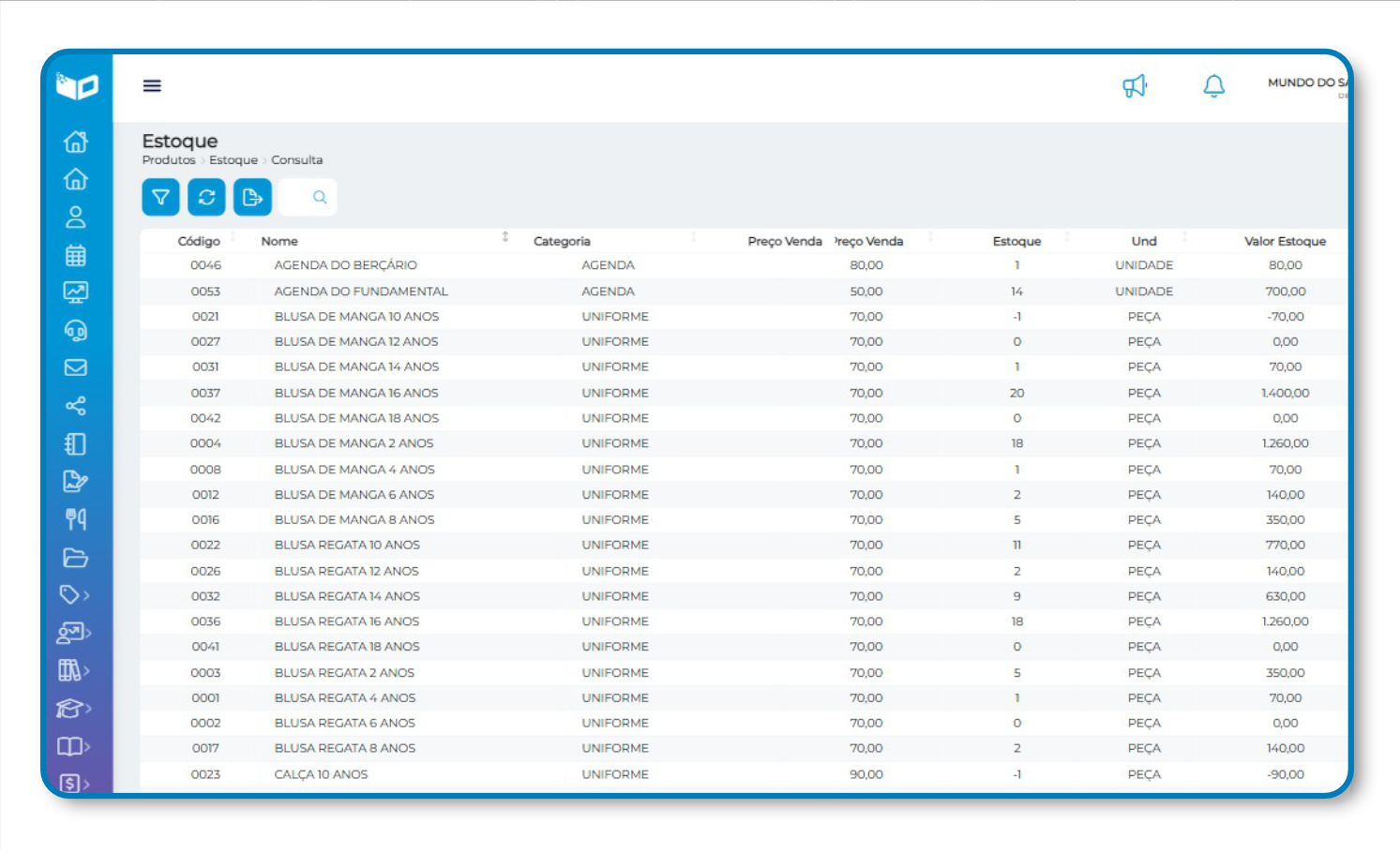Expand the graduation cap sidebar menu
The width and height of the screenshot is (1400, 853).
74,709
